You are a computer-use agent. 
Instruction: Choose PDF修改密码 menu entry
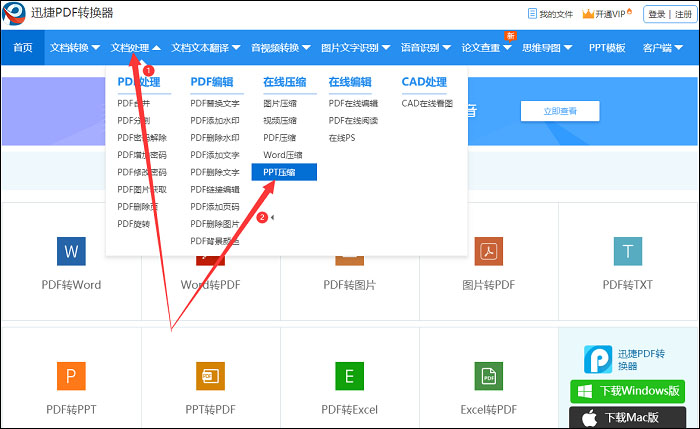[x=142, y=172]
